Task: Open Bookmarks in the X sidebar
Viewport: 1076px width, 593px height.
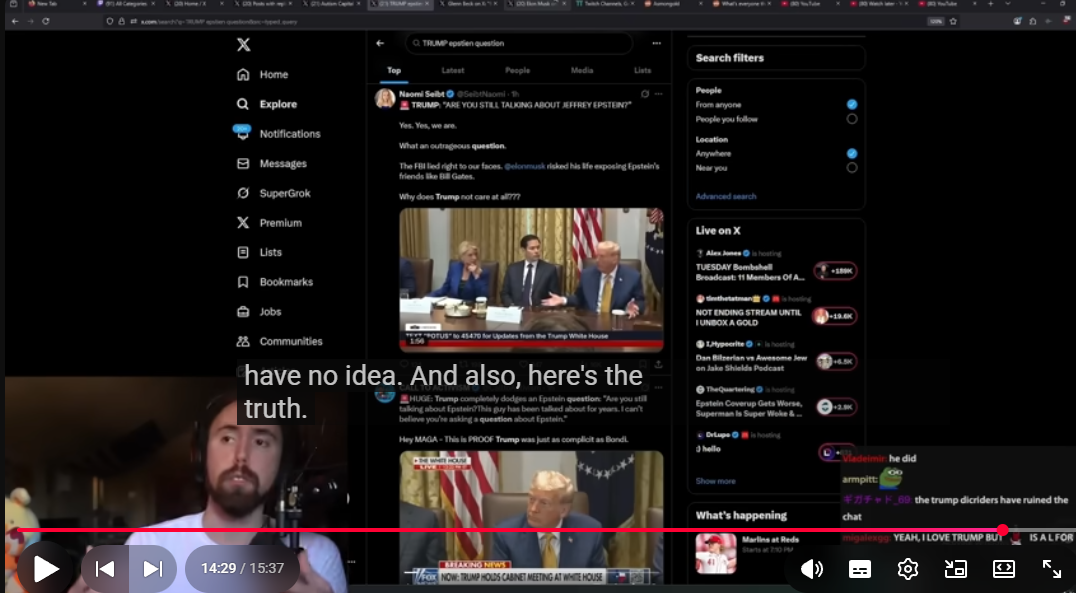Action: pos(274,281)
